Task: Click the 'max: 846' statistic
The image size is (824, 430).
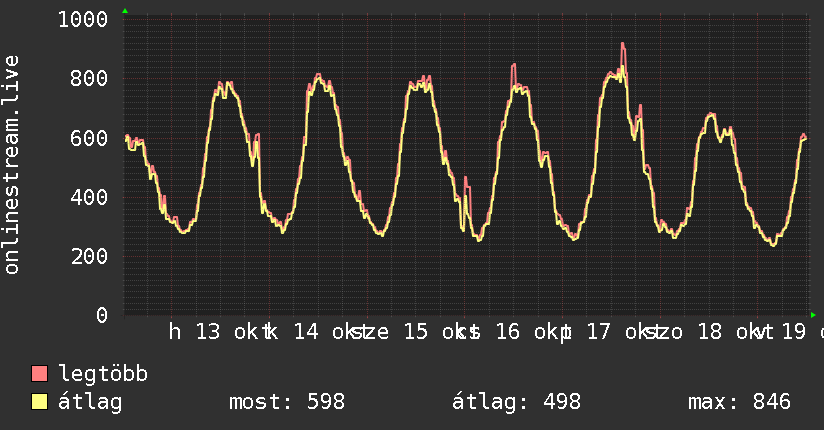Action: pyautogui.click(x=739, y=402)
